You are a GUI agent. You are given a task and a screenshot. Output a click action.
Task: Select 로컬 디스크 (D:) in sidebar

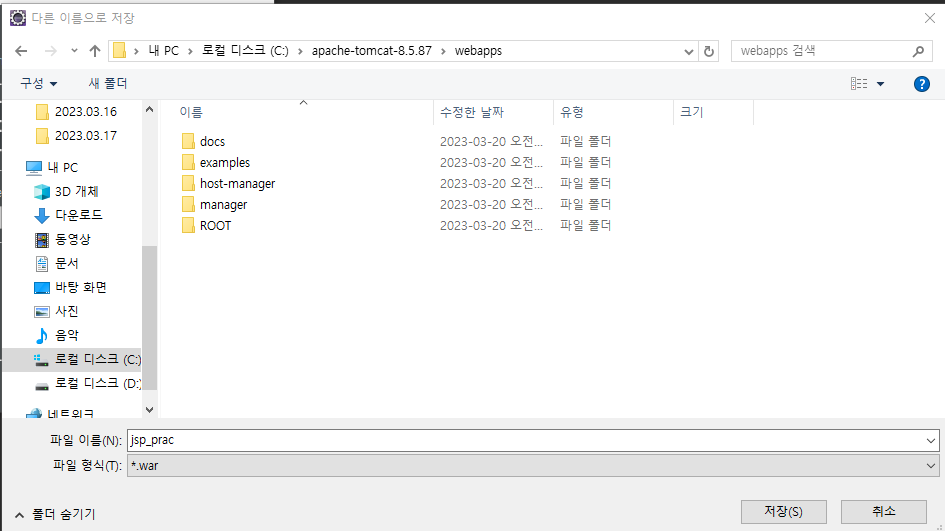click(87, 383)
